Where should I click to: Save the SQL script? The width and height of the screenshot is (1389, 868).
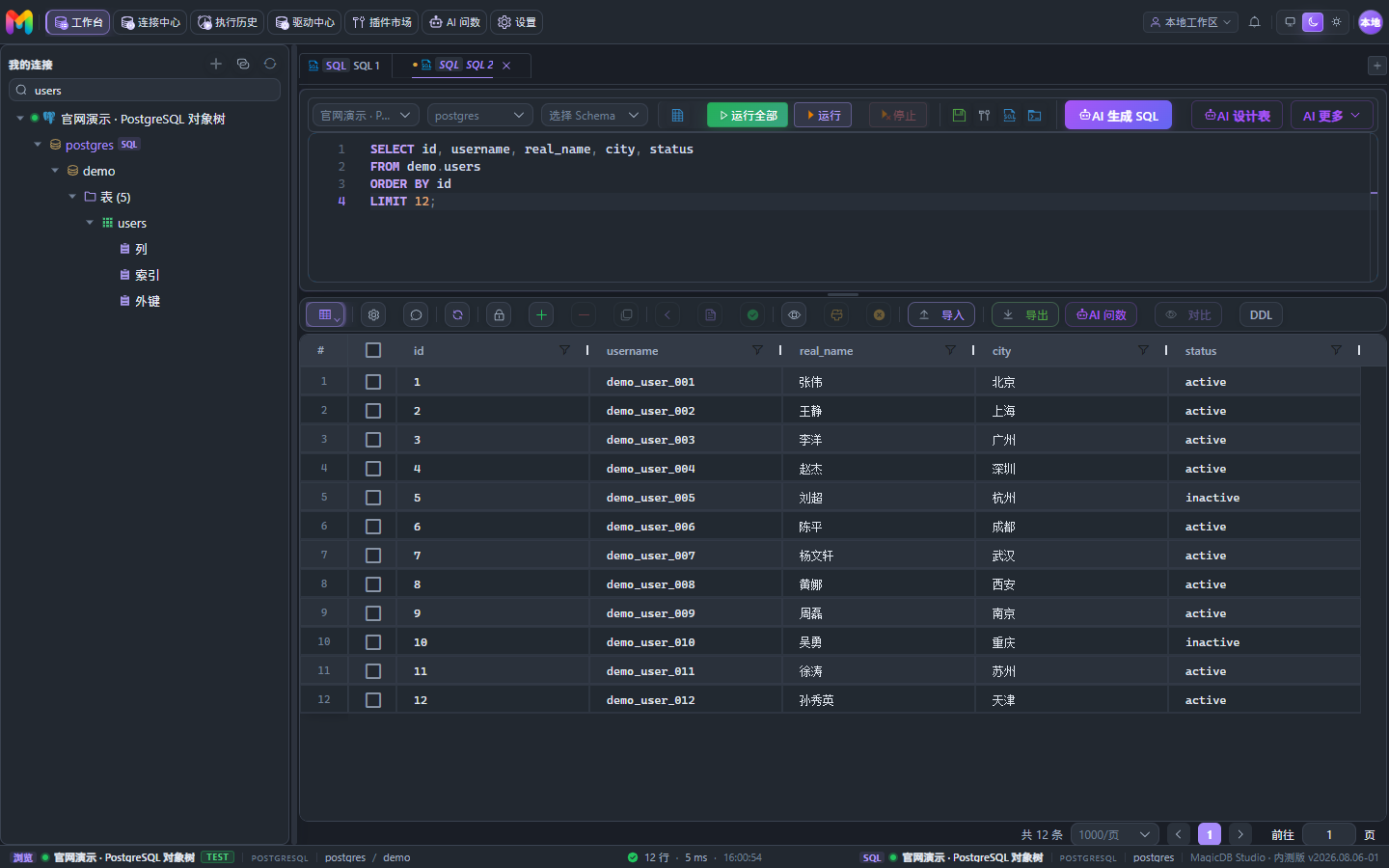(x=959, y=116)
